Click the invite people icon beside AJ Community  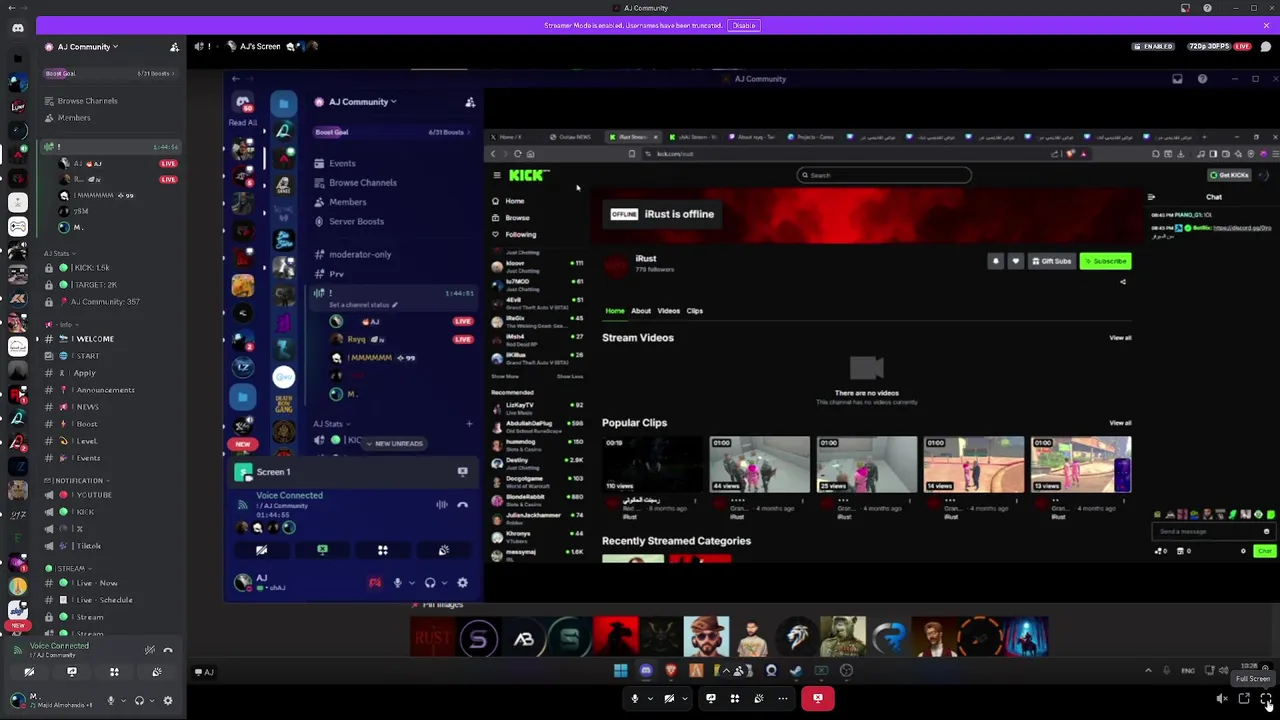(174, 47)
